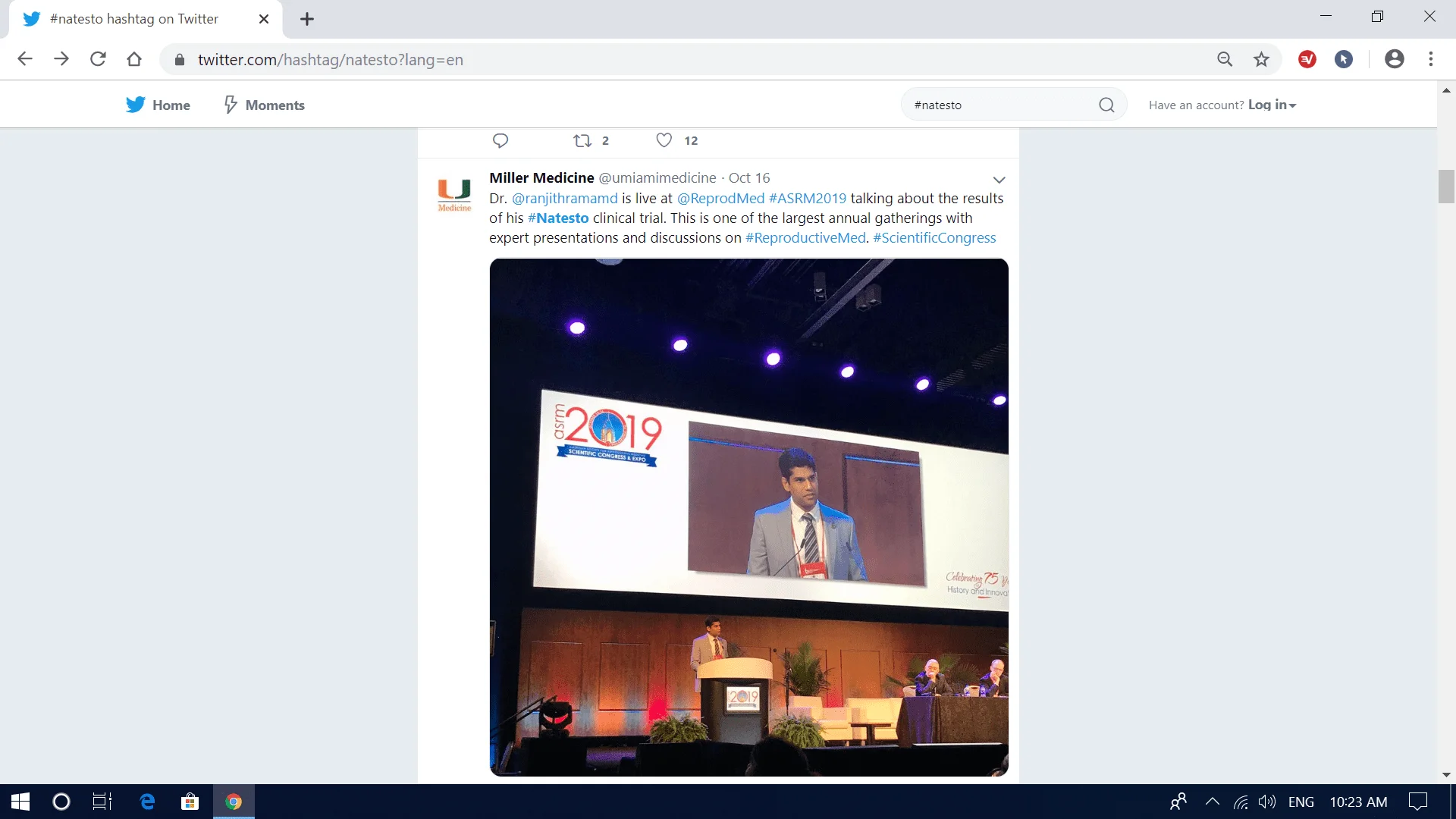Screen dimensions: 1456x819
Task: Open the #ASRM2019 hashtag
Action: [808, 198]
